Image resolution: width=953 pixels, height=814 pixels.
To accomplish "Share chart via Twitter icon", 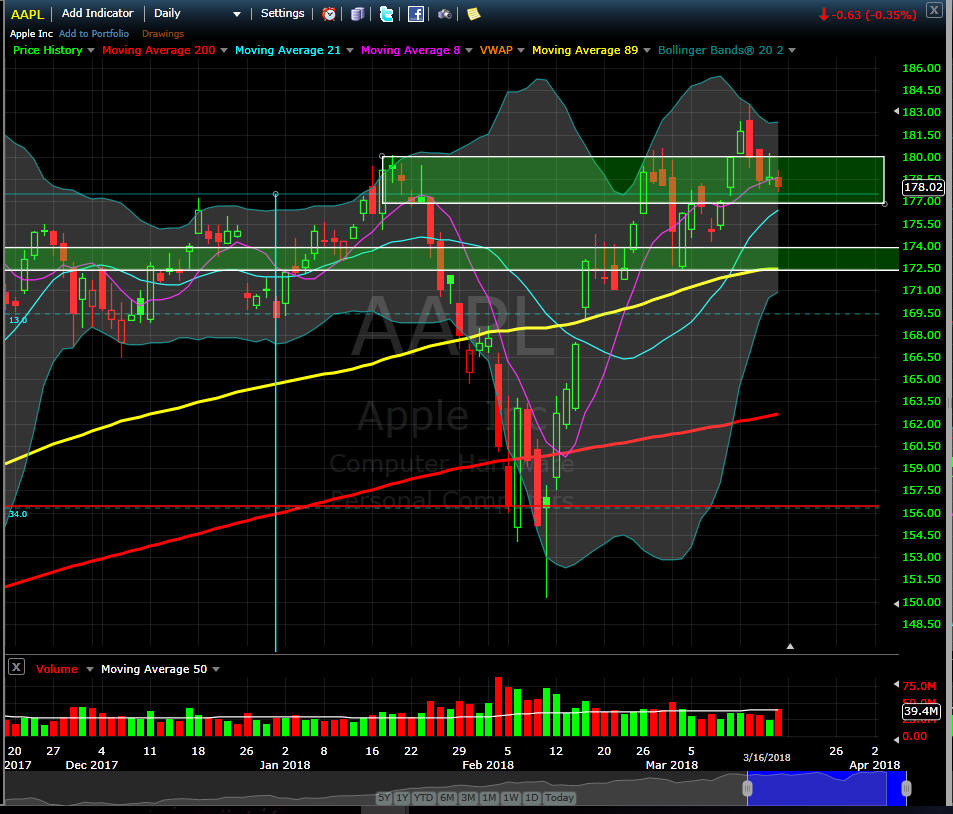I will click(x=386, y=13).
